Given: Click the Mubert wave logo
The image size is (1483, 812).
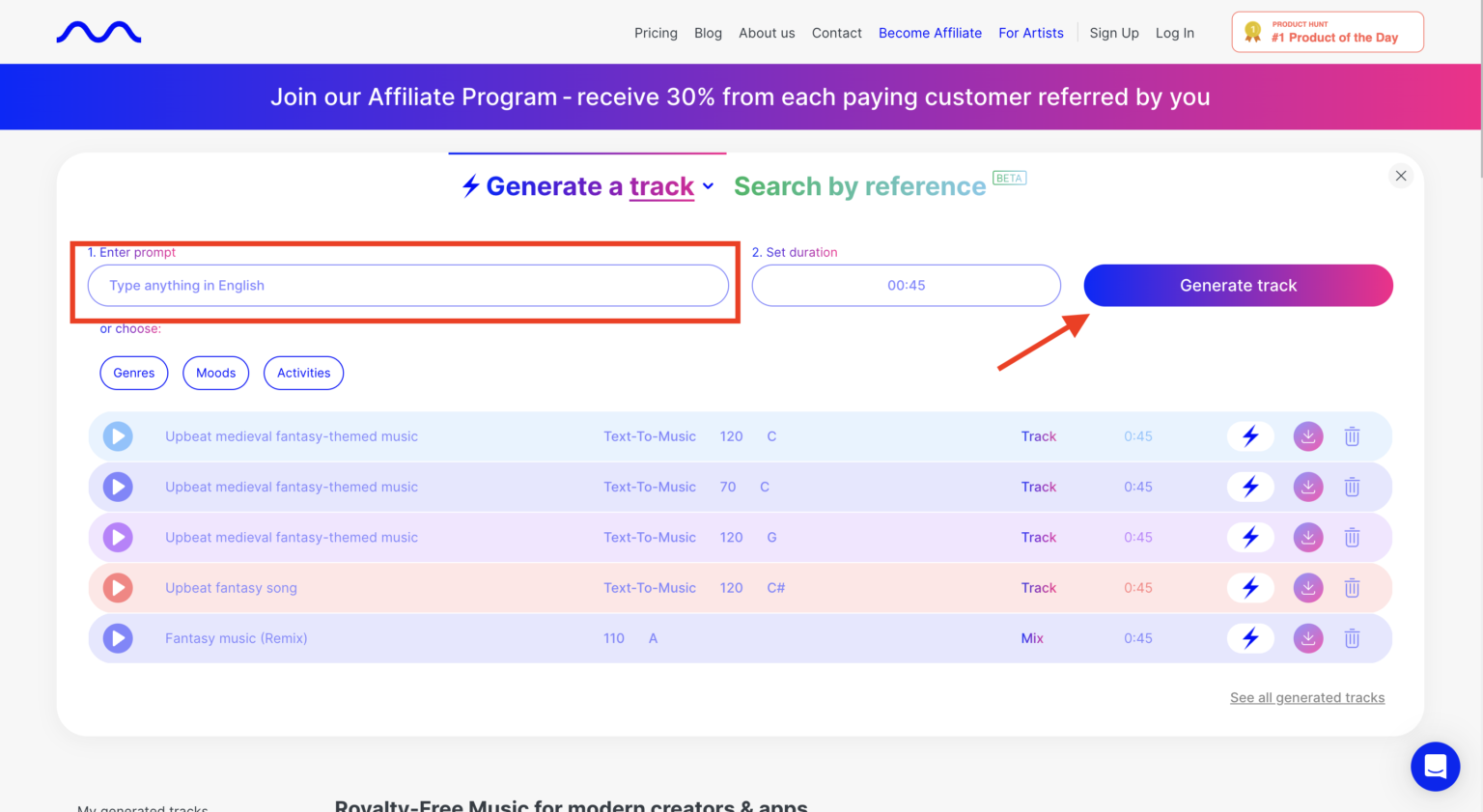Looking at the screenshot, I should click(98, 33).
